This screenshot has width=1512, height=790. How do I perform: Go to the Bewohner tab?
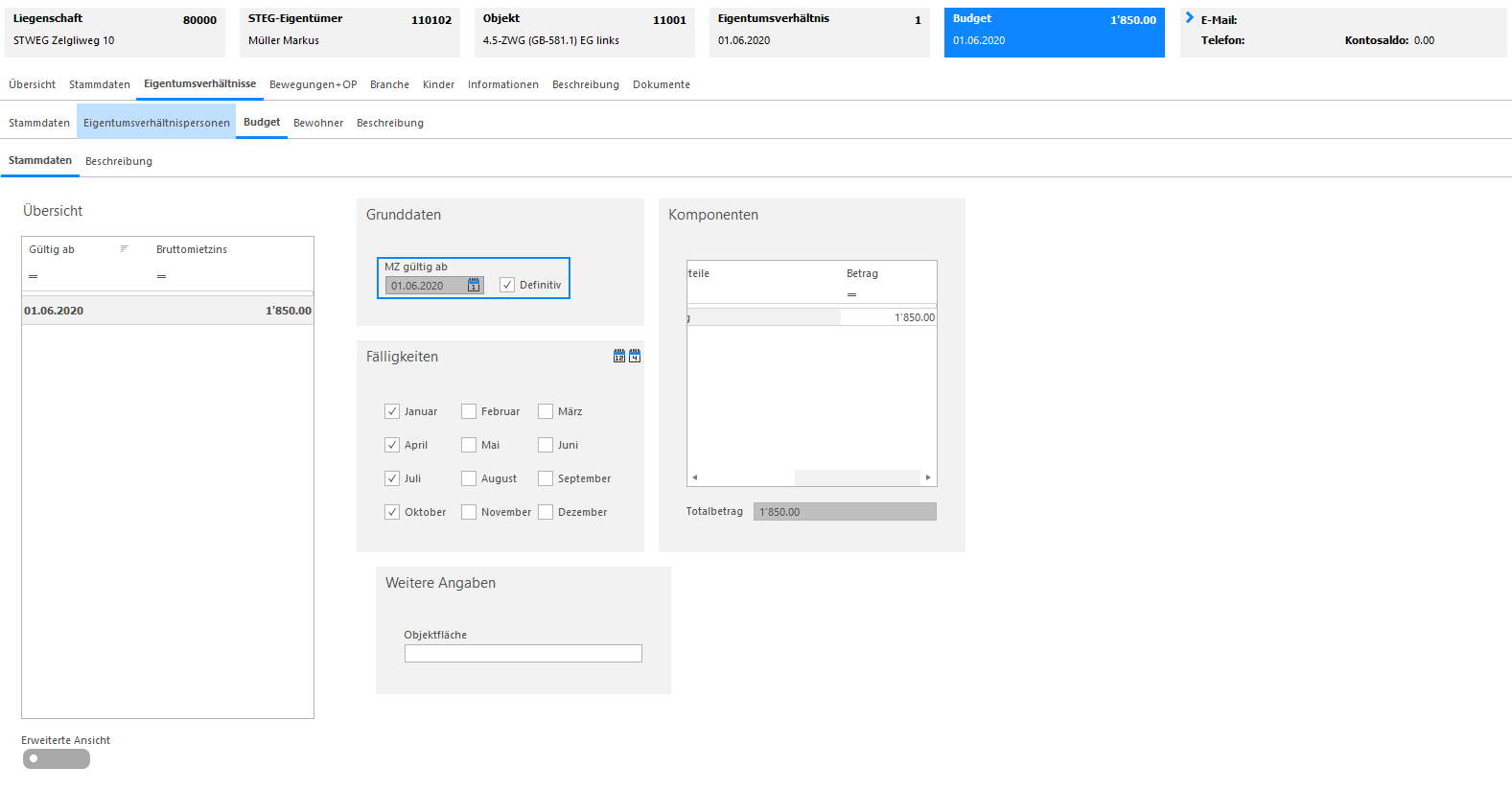[x=318, y=123]
